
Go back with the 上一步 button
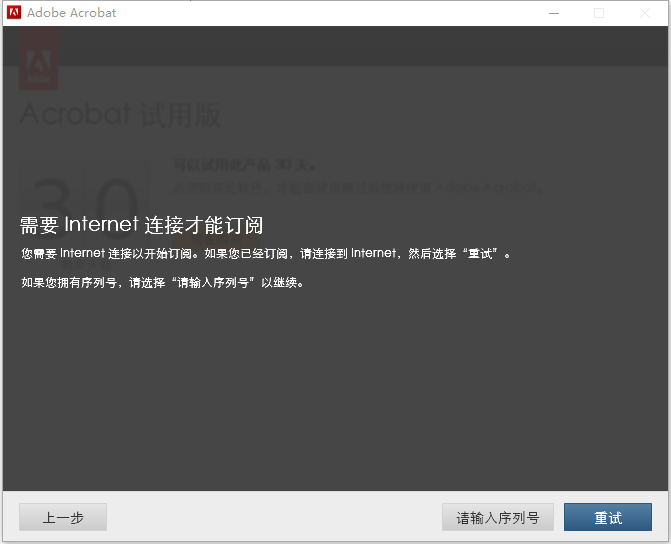point(63,517)
